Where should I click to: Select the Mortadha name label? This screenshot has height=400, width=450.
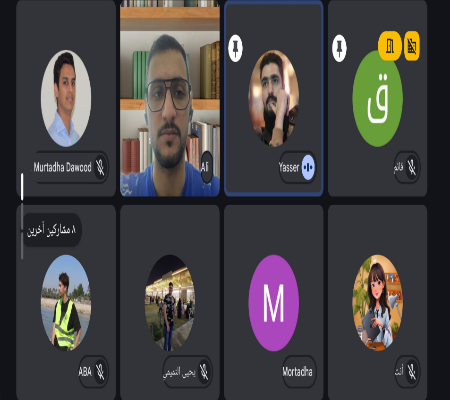coord(298,371)
